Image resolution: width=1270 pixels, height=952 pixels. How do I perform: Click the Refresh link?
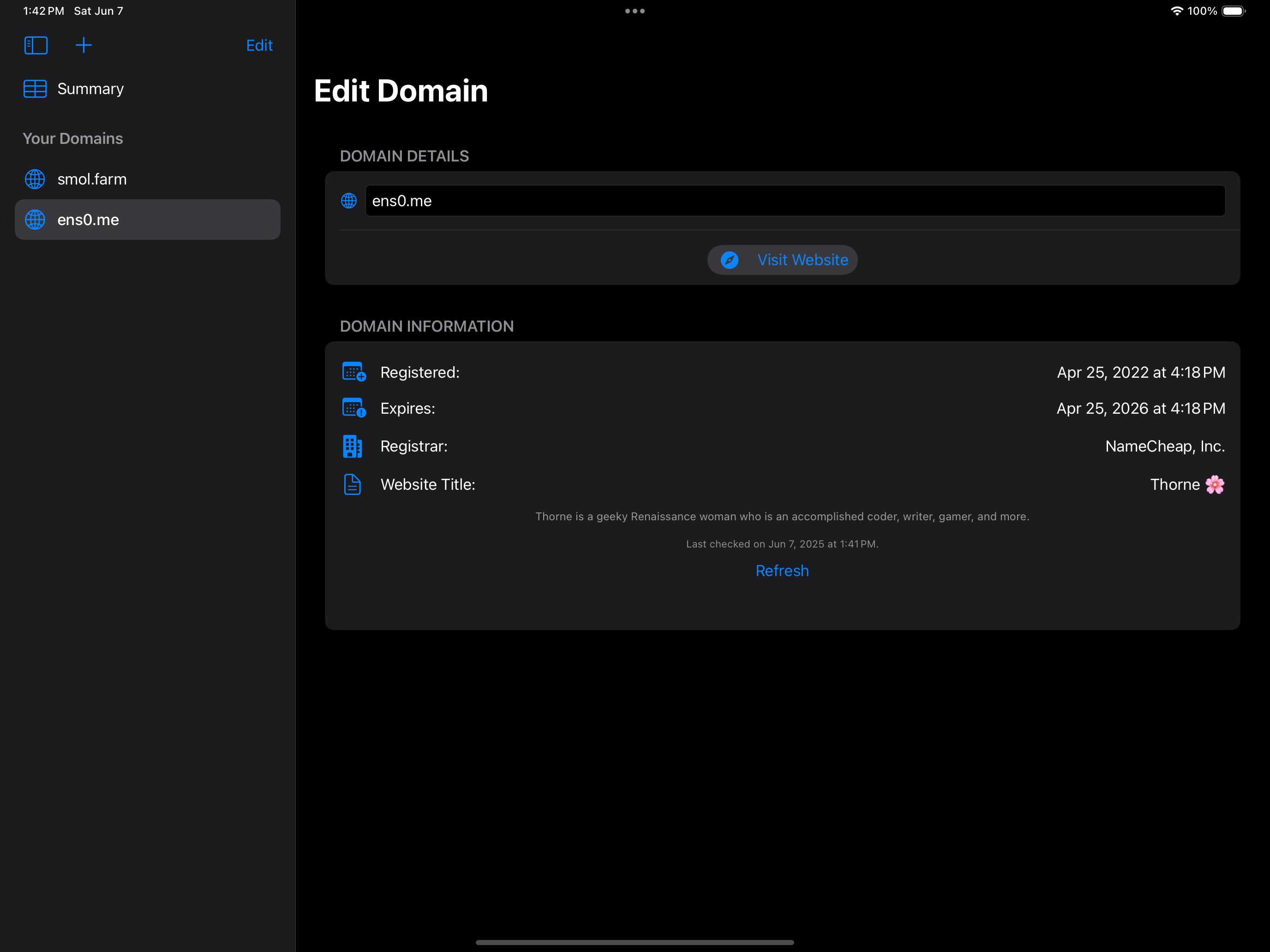(782, 571)
